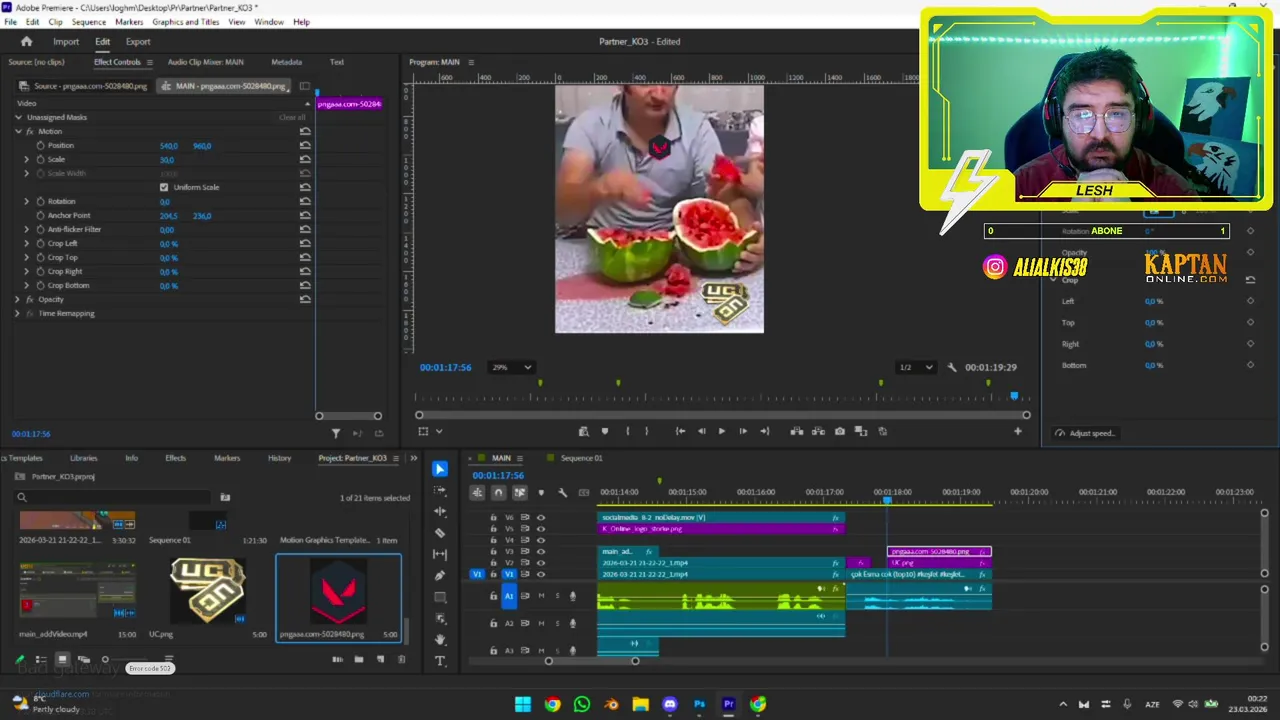Select the Track Select Forward tool
The width and height of the screenshot is (1280, 720).
pyautogui.click(x=440, y=491)
